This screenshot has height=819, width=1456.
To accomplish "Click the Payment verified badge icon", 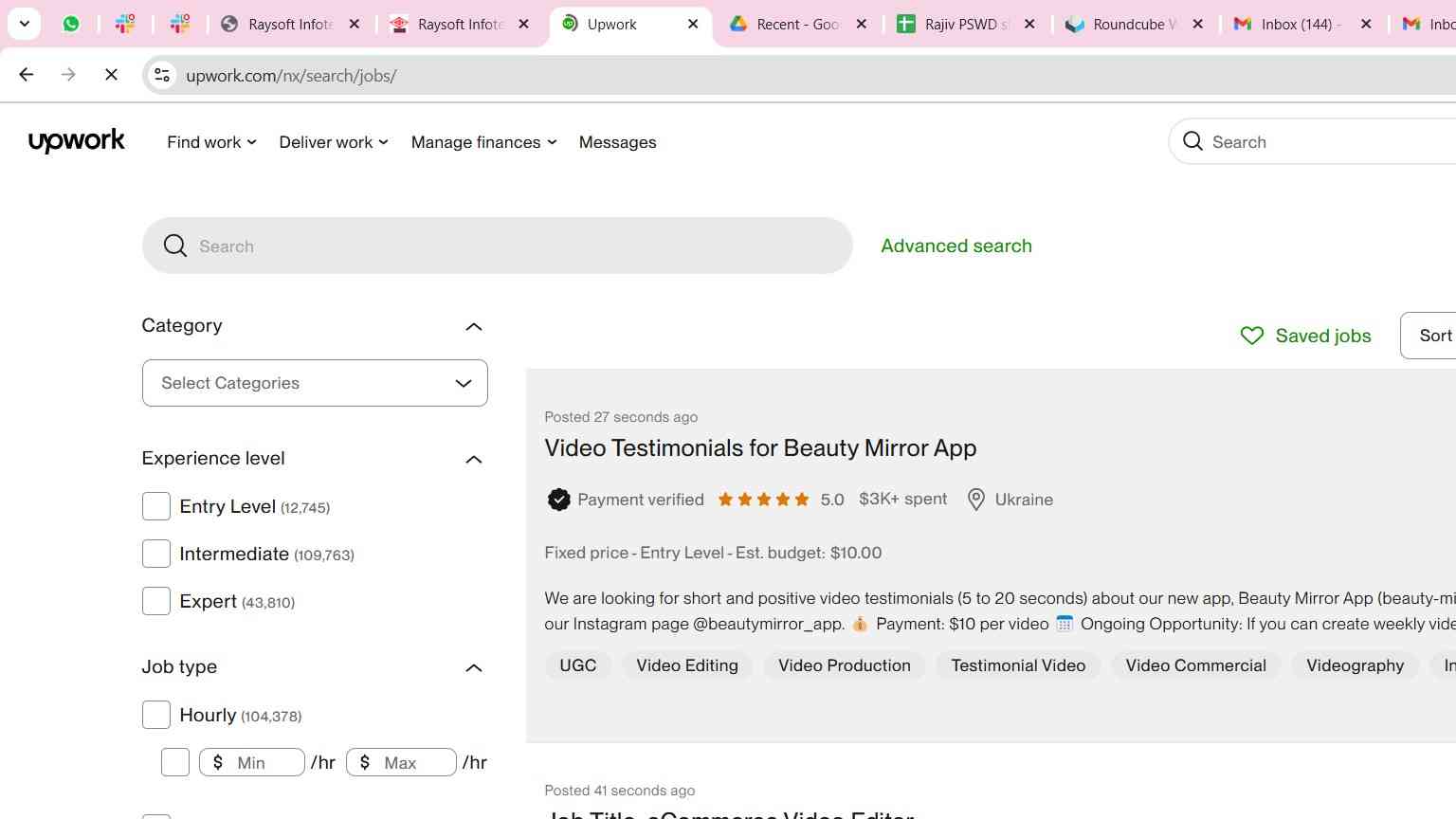I will [x=558, y=500].
